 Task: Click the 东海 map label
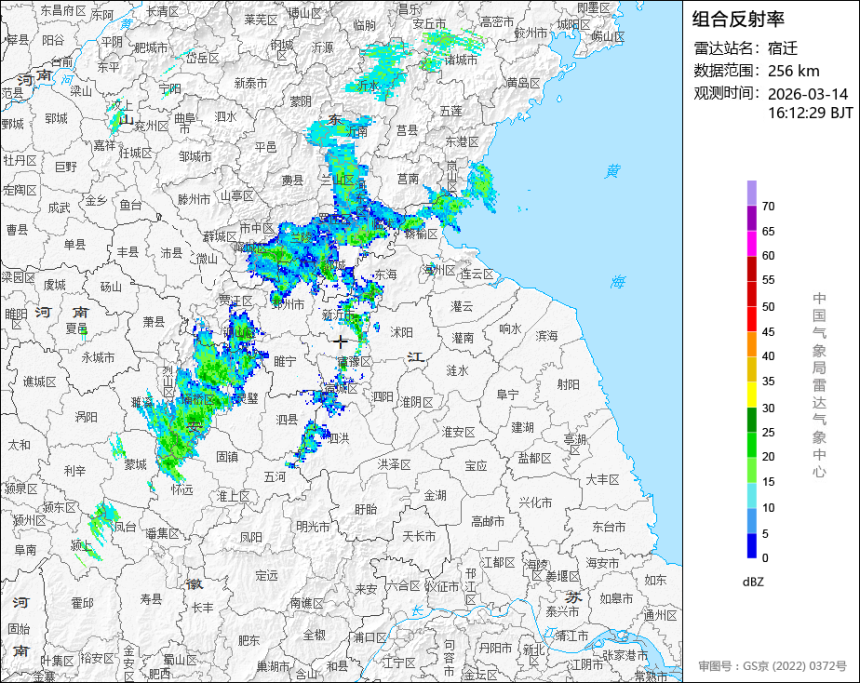coord(385,274)
